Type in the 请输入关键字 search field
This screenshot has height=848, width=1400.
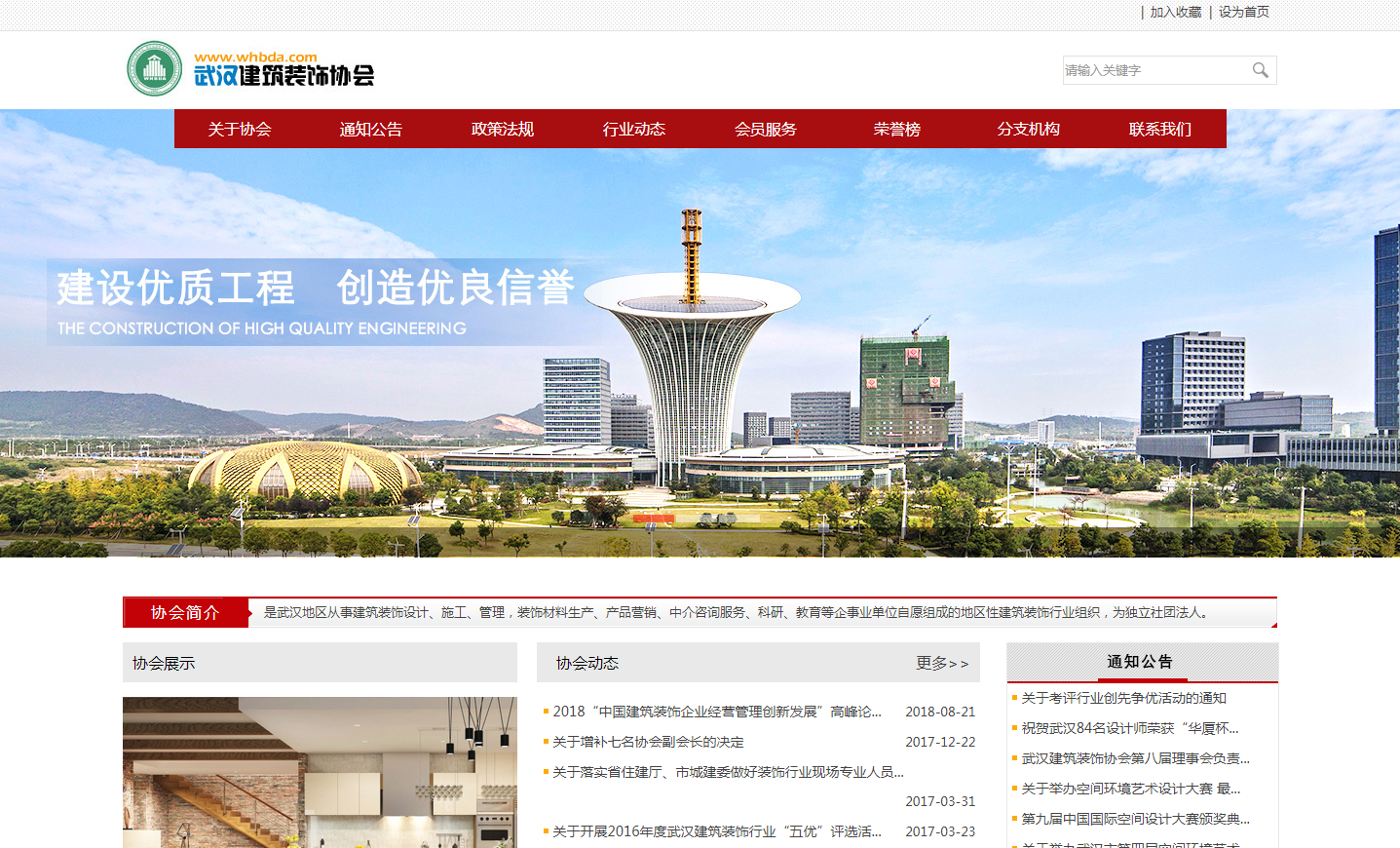click(1154, 70)
